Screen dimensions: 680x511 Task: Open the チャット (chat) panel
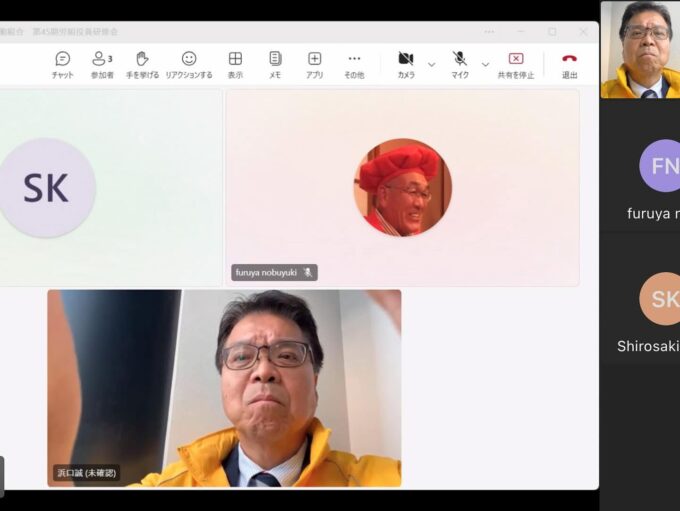coord(63,65)
